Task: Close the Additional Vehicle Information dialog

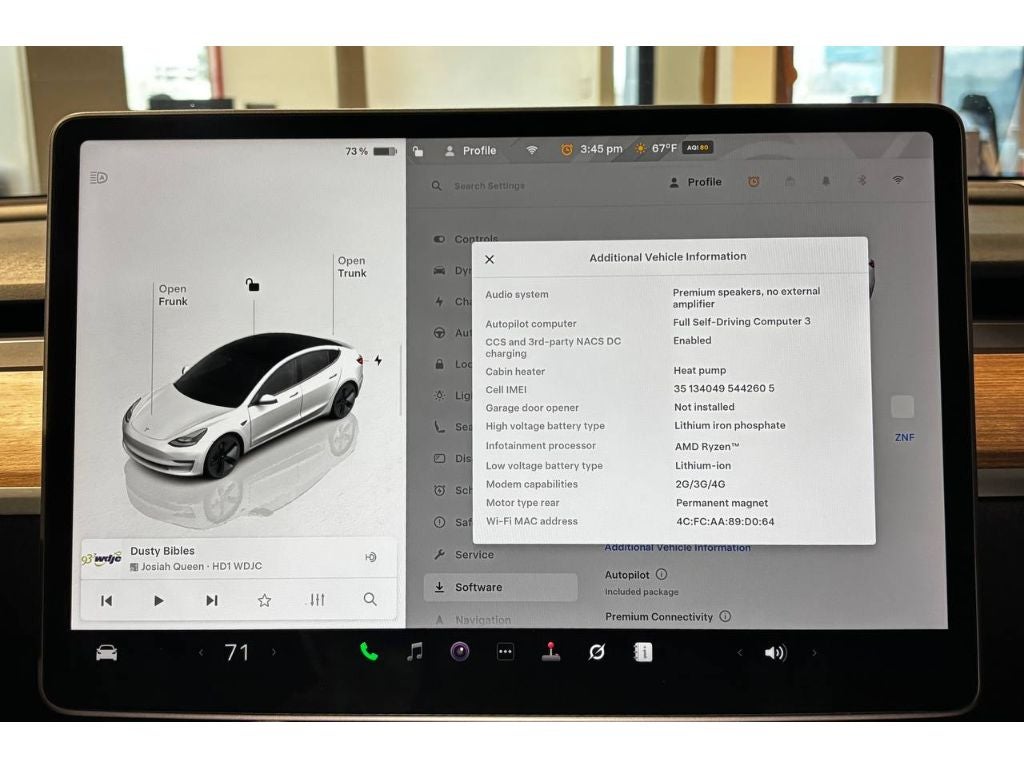Action: [x=489, y=259]
